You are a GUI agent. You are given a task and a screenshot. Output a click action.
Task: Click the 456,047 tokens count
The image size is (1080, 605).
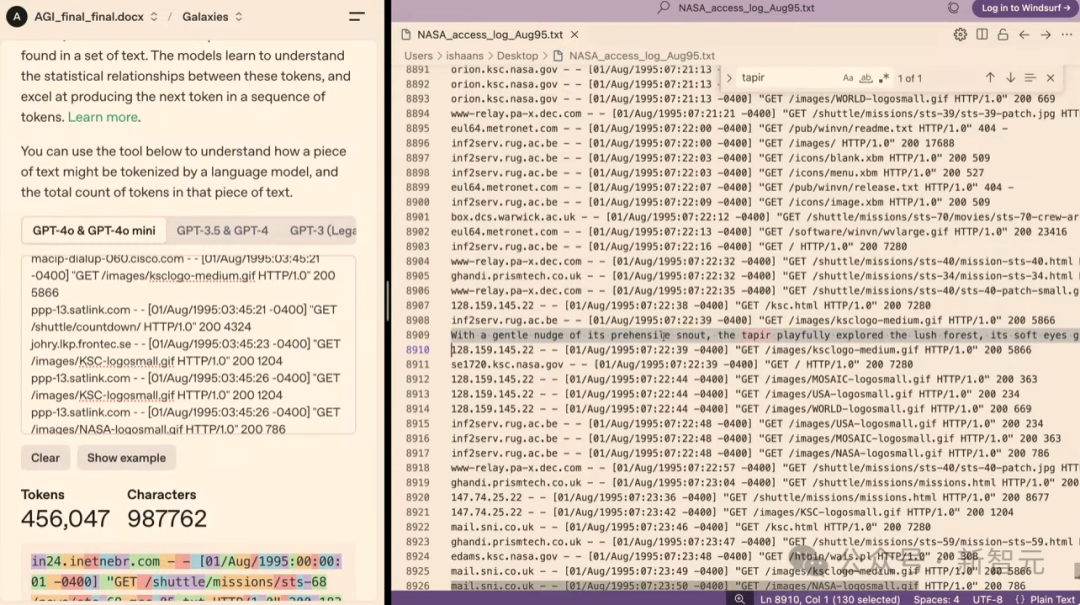click(x=65, y=518)
